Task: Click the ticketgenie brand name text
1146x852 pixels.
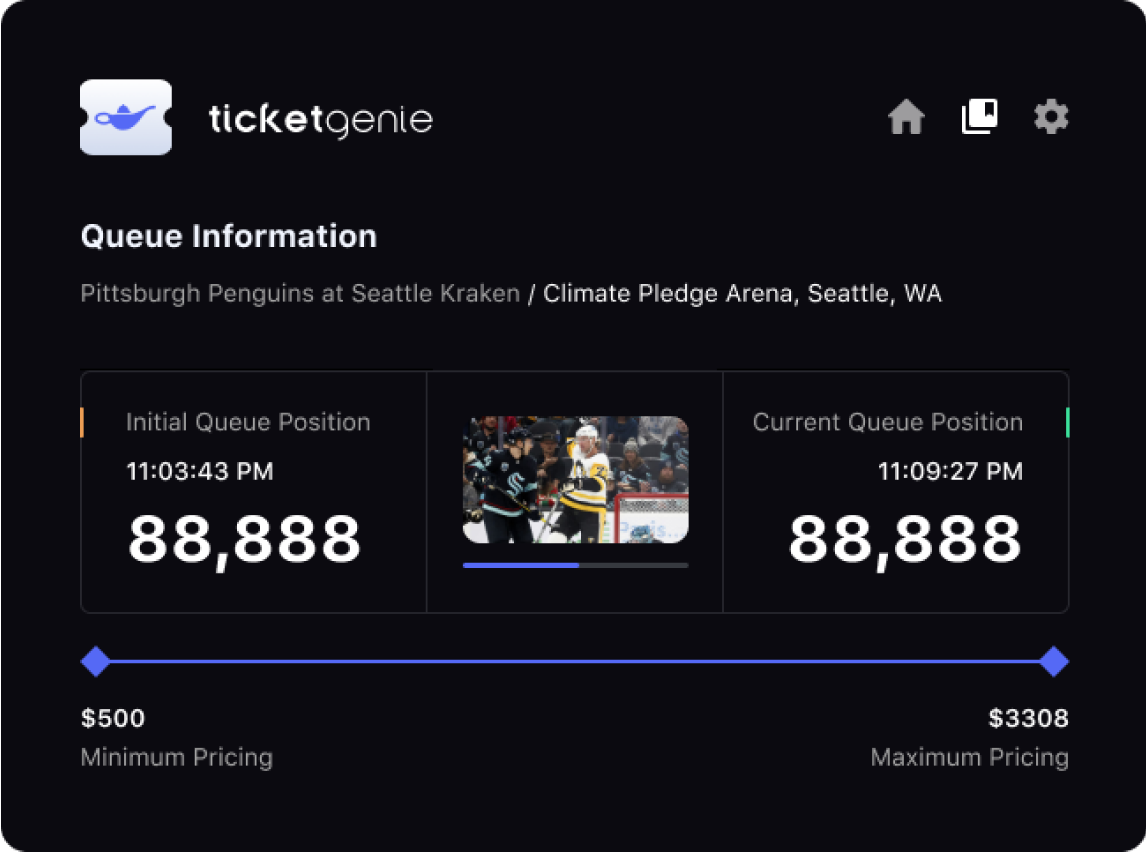Action: tap(321, 120)
